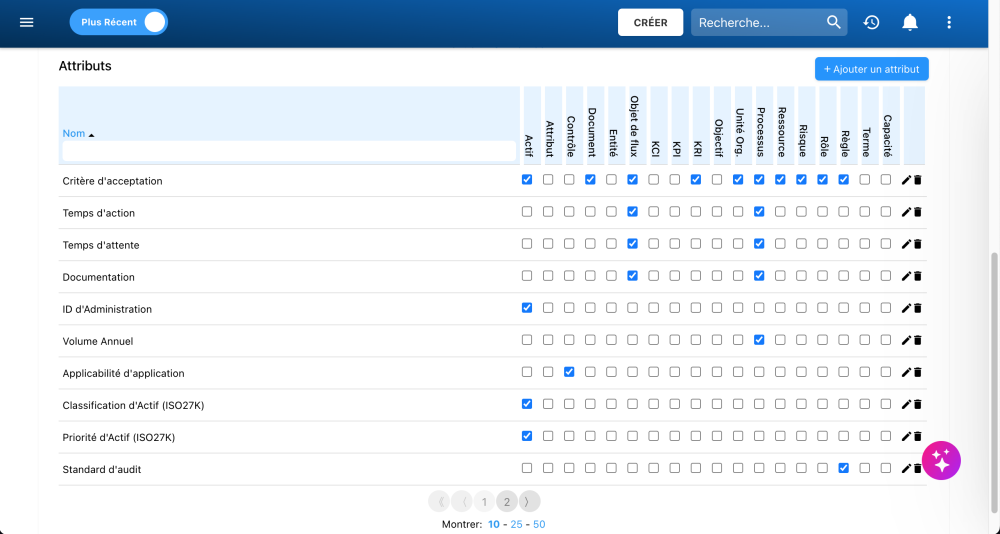Edit the Critère d'acceptation attribute

pyautogui.click(x=906, y=181)
